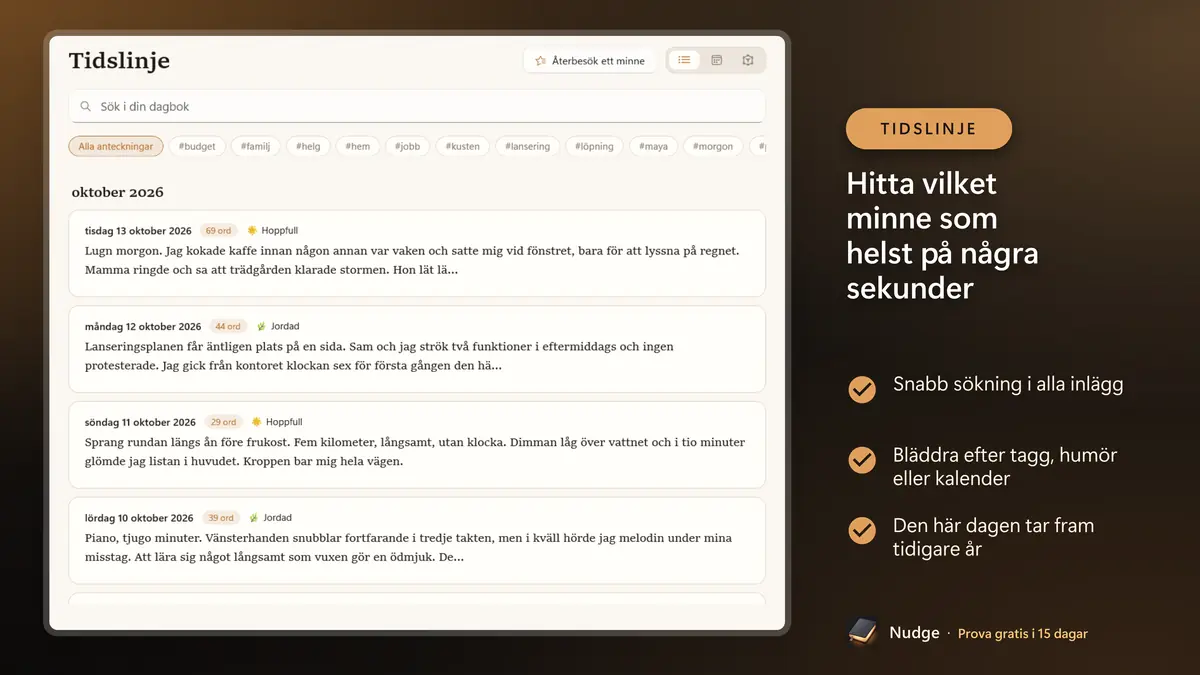Click the Tidslinje page title
Viewport: 1200px width, 675px height.
119,61
